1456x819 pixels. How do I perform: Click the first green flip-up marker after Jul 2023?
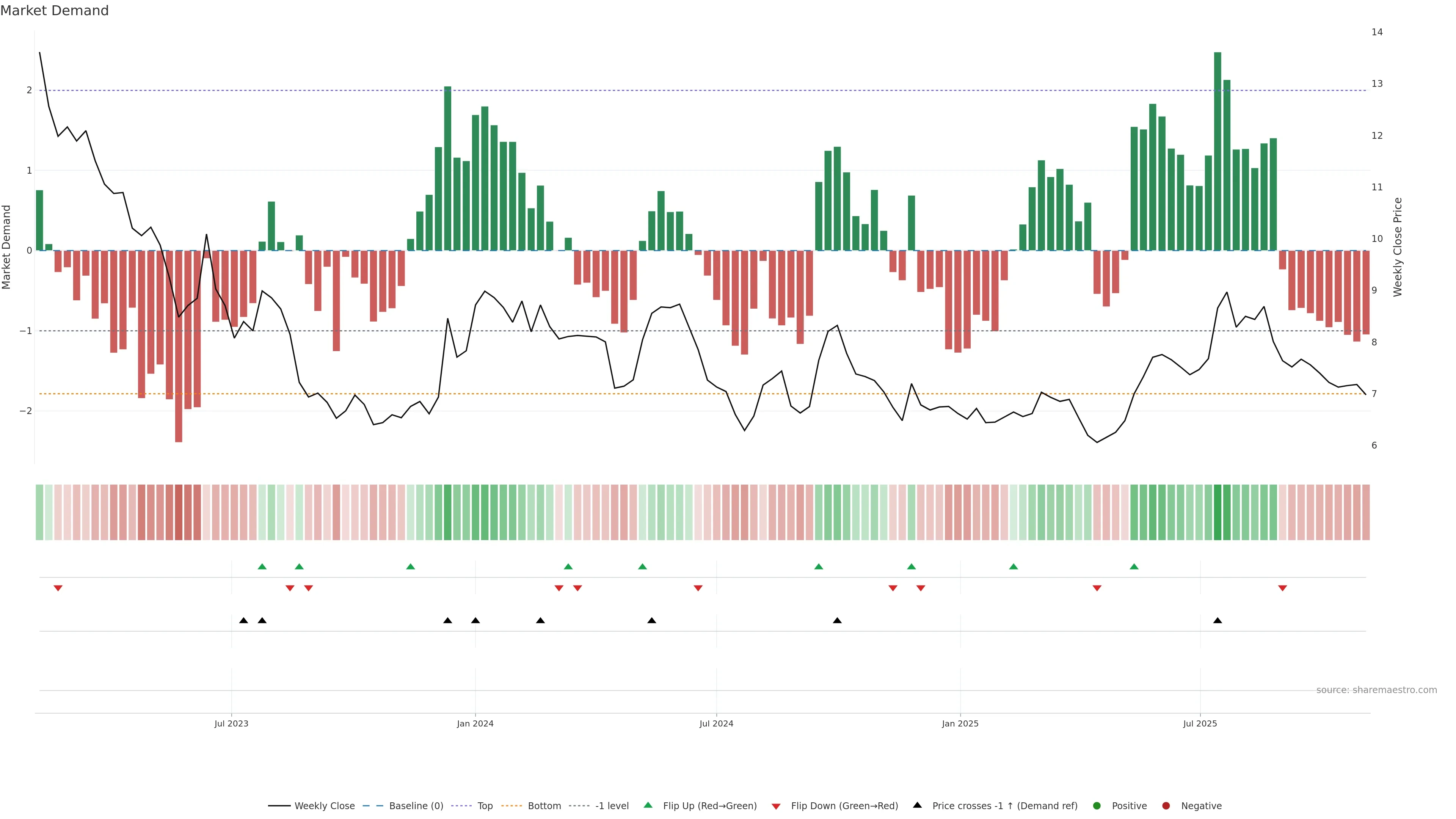(x=262, y=566)
